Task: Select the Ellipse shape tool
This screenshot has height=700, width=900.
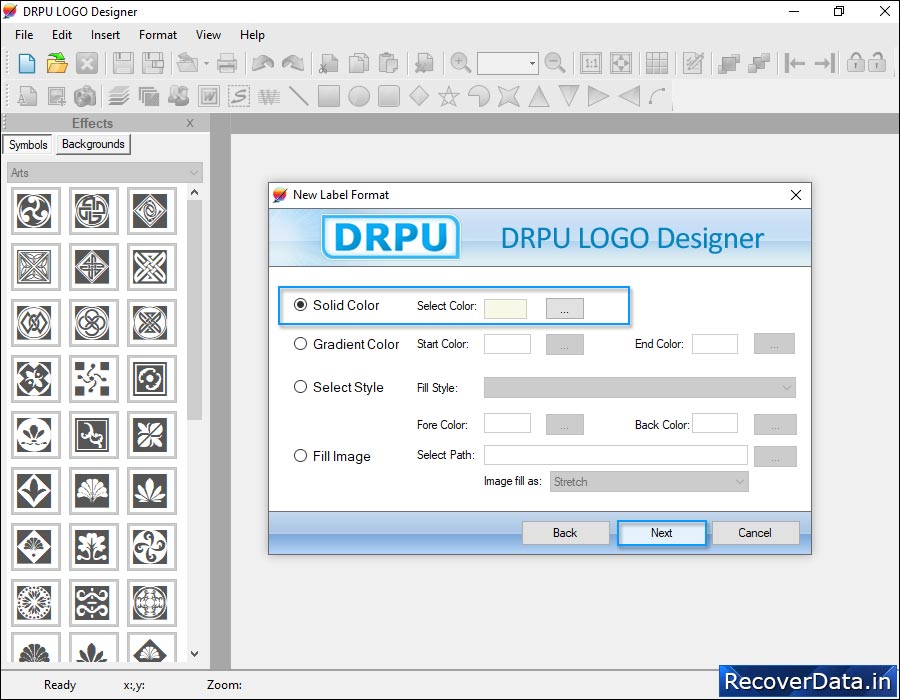Action: [x=359, y=96]
